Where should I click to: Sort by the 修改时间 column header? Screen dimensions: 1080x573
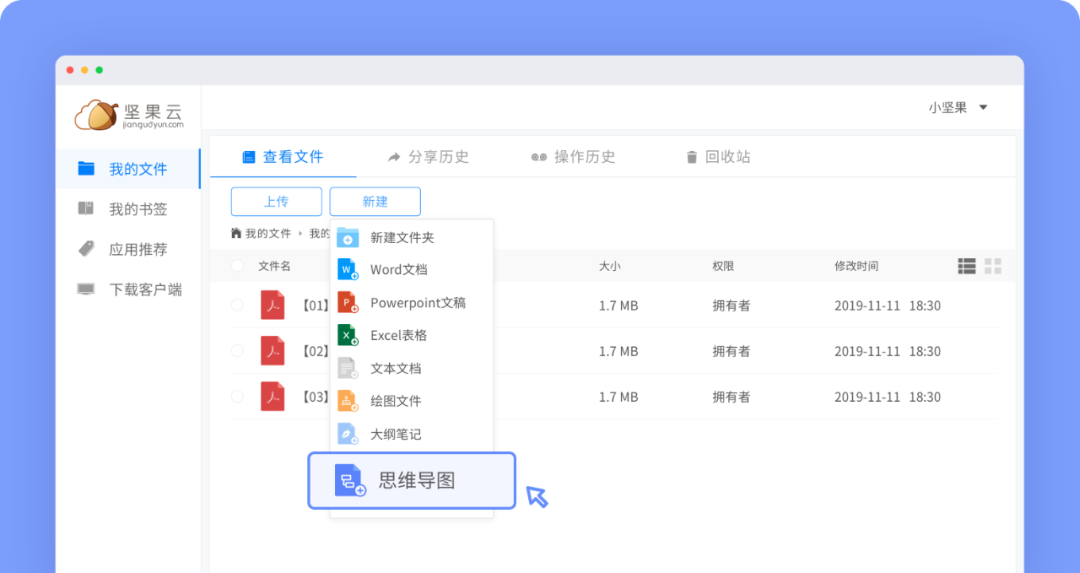(x=856, y=266)
